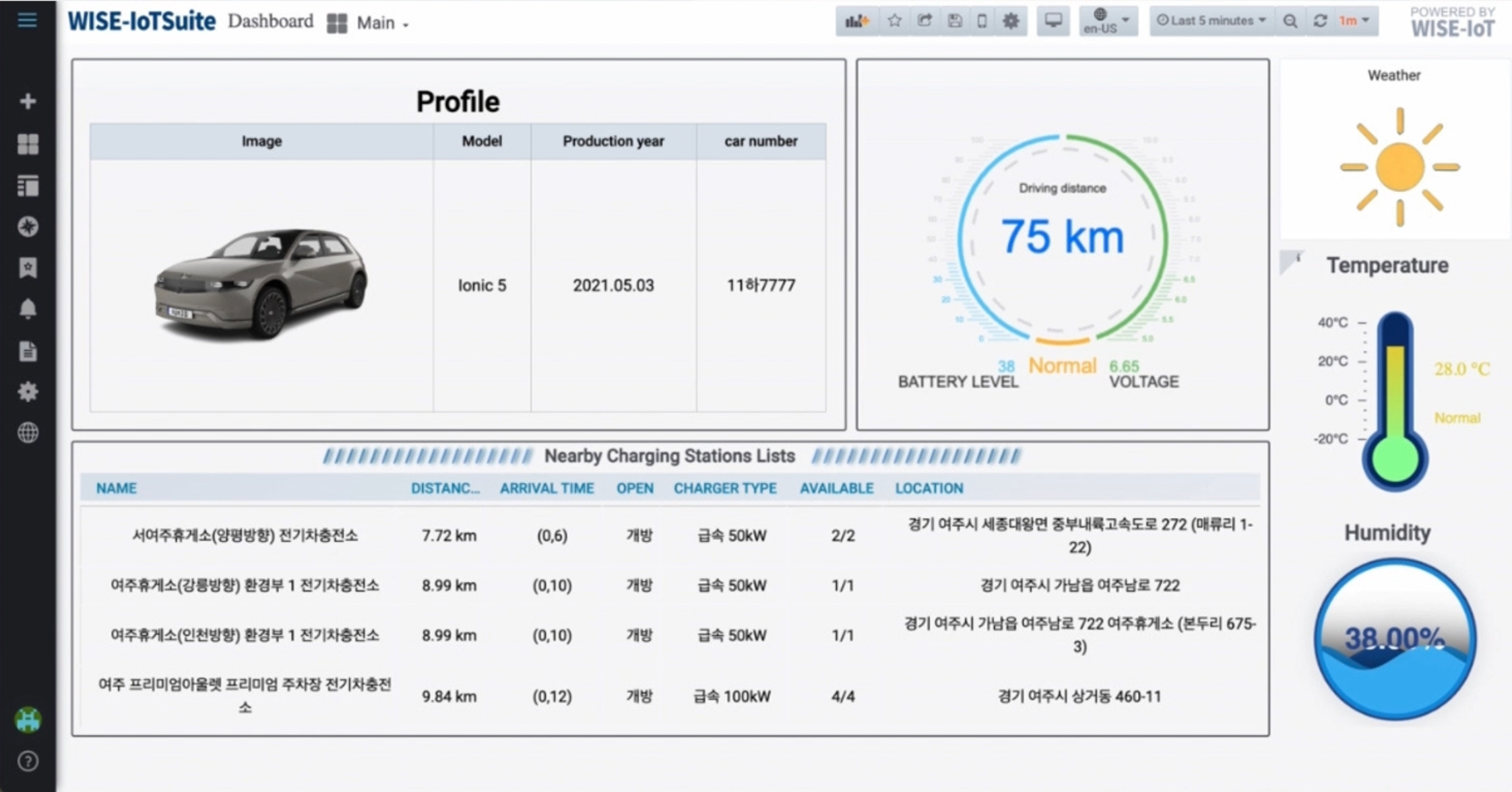Toggle the hamburger sidebar menu
Viewport: 1512px width, 792px height.
tap(27, 20)
